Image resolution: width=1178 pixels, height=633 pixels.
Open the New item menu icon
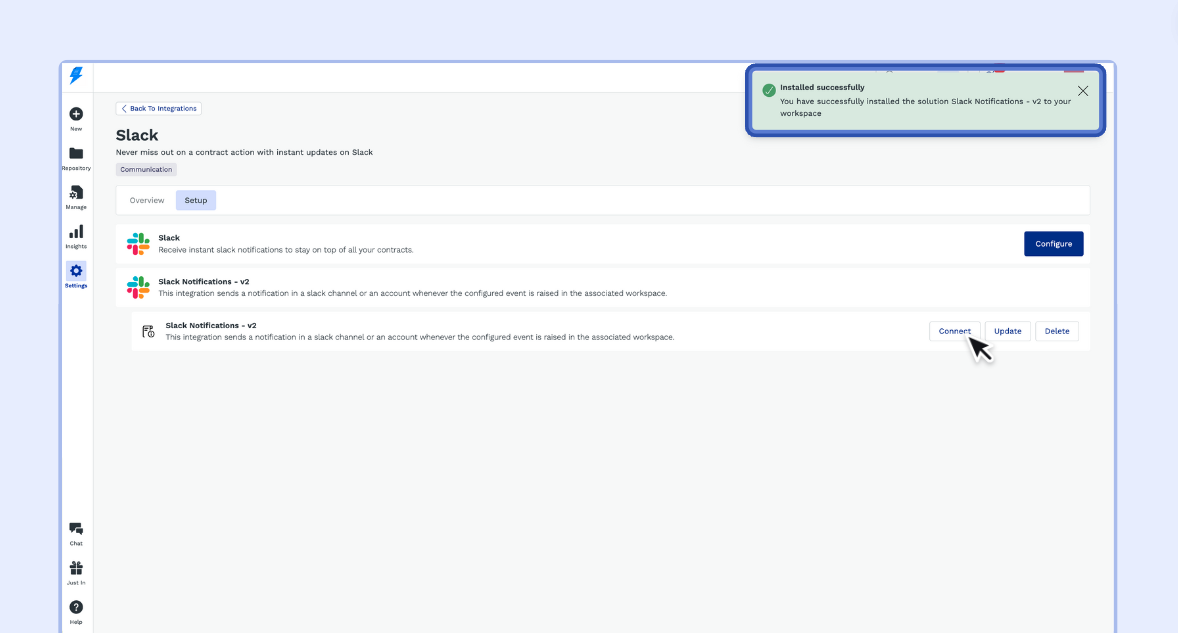pyautogui.click(x=76, y=114)
